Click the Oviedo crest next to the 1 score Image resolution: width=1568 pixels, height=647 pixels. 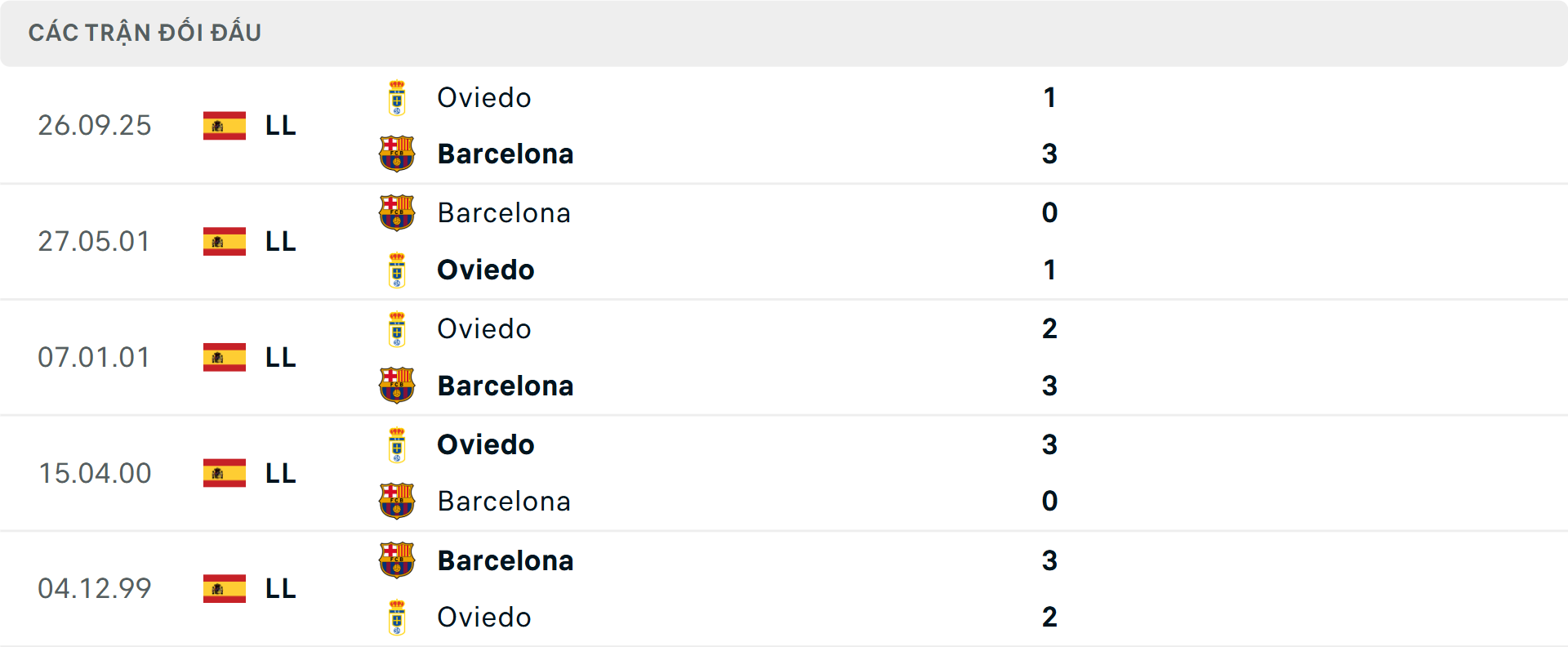[x=397, y=270]
